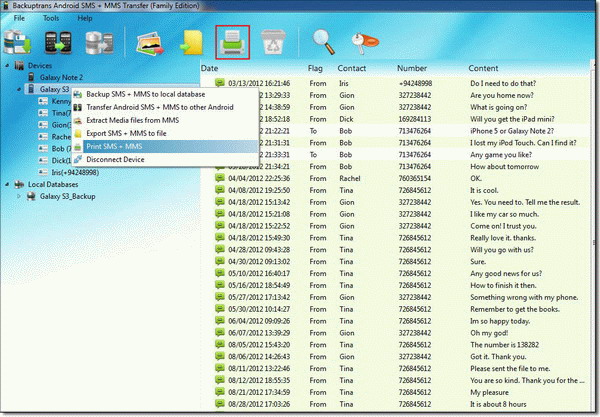This screenshot has width=600, height=417.
Task: Select the Local Databases node
Action: [53, 184]
